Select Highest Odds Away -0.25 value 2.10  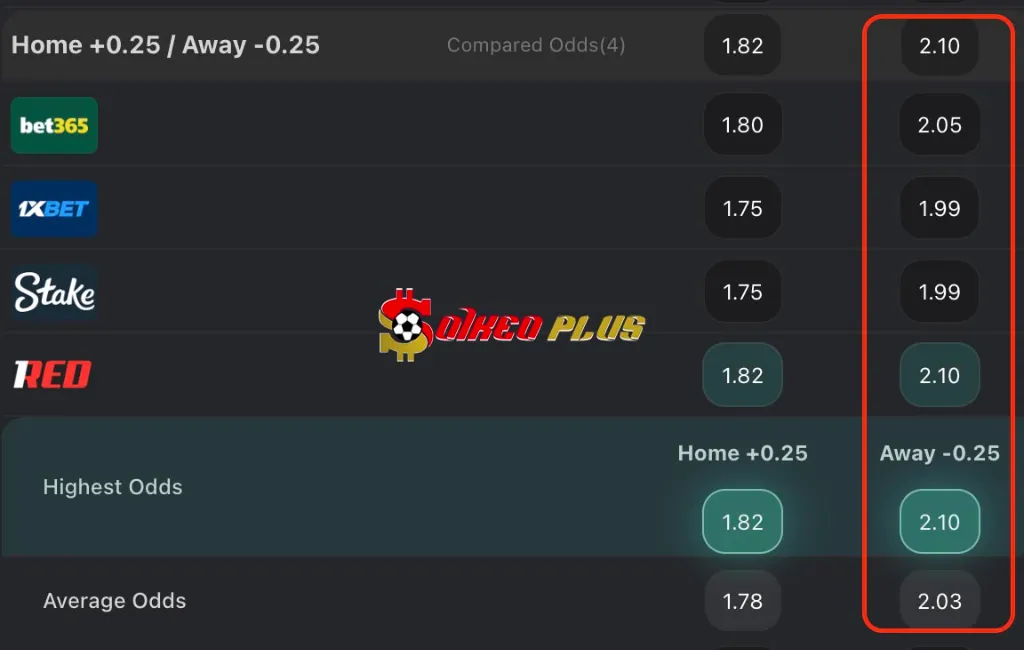click(x=939, y=522)
